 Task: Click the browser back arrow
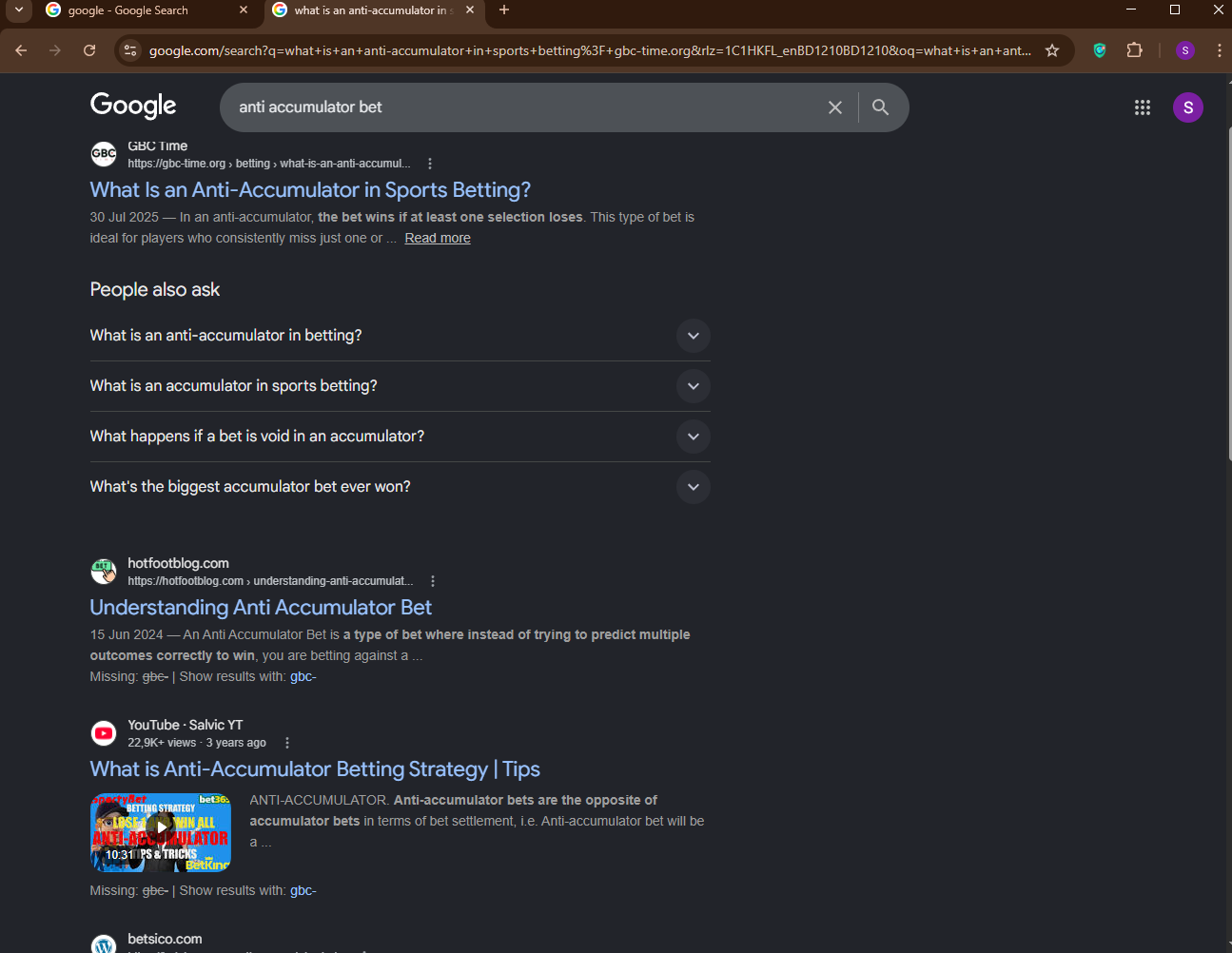(21, 50)
